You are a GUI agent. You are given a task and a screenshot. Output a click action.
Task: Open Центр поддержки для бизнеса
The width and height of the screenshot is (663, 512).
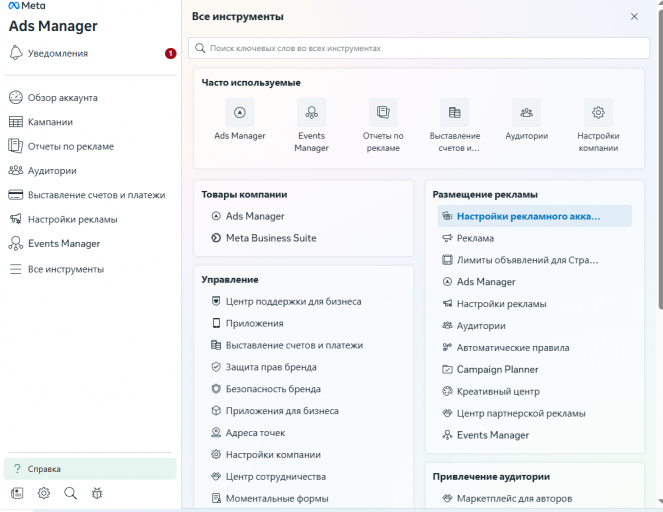pyautogui.click(x=293, y=301)
